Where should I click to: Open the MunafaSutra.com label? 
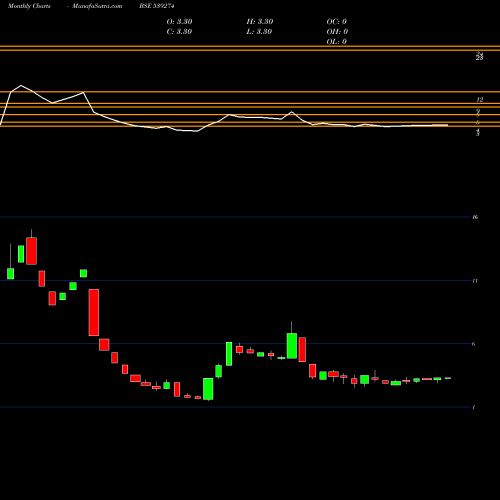[x=97, y=6]
